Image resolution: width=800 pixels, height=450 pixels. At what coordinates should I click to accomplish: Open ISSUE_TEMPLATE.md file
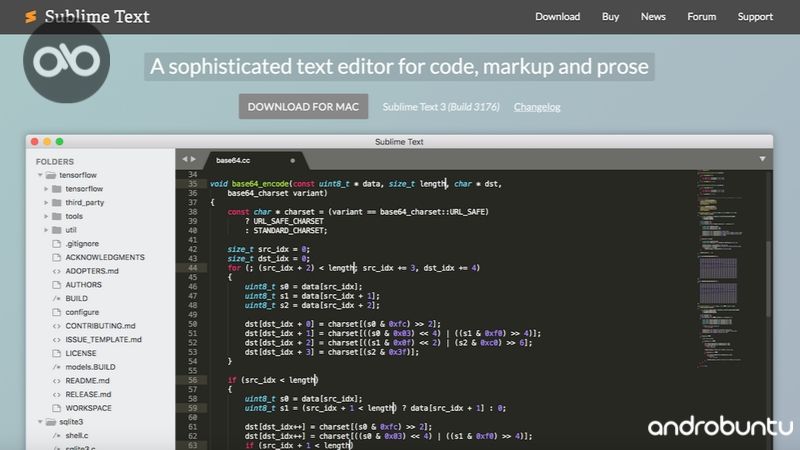[104, 340]
